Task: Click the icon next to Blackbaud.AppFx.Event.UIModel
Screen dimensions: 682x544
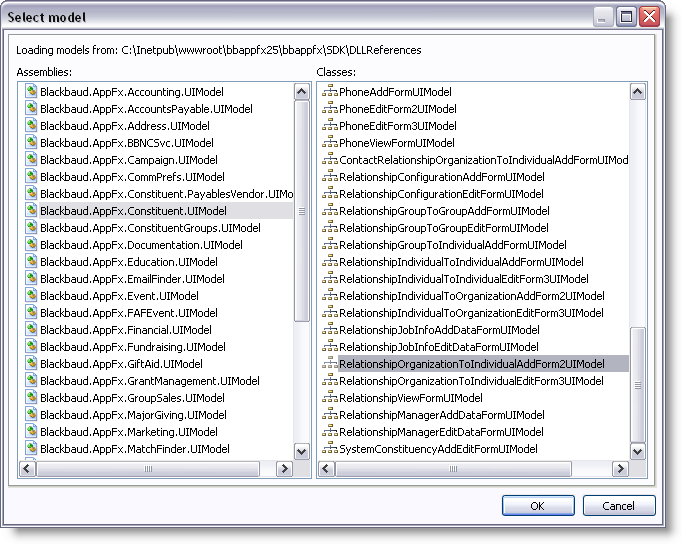Action: [x=31, y=295]
